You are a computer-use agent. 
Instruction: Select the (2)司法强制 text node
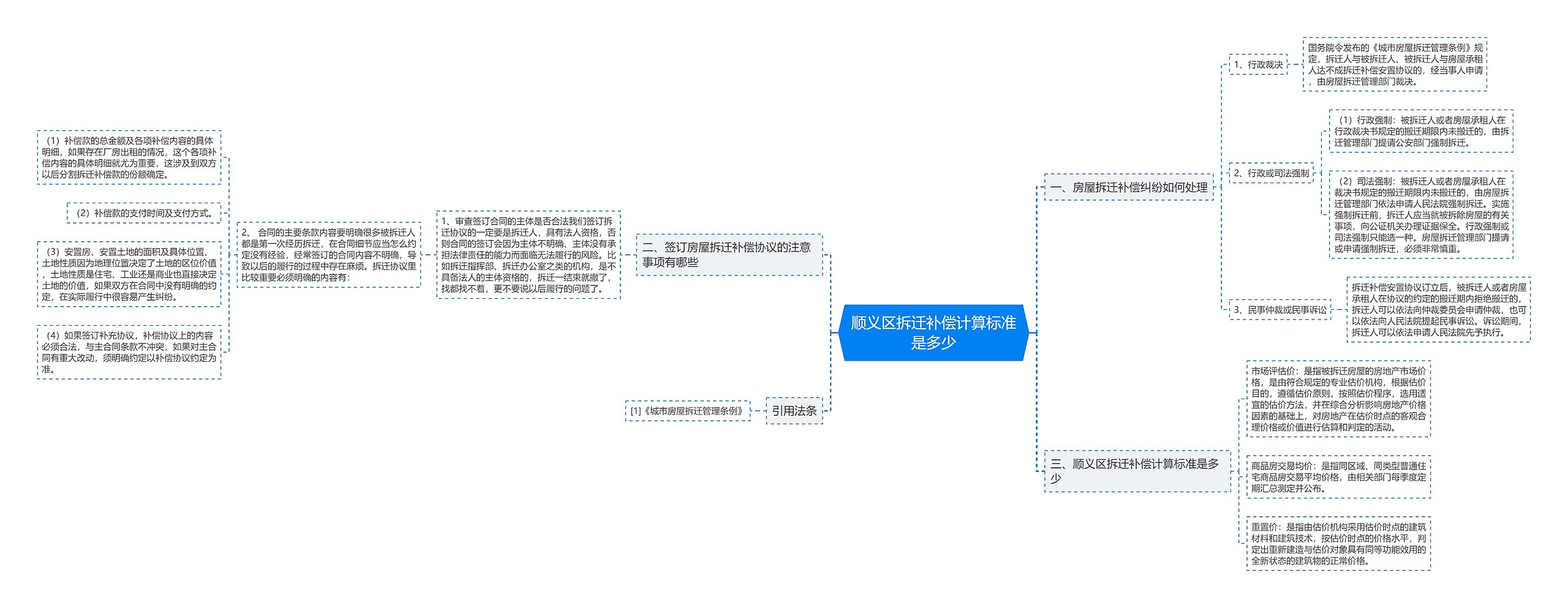coord(1420,215)
